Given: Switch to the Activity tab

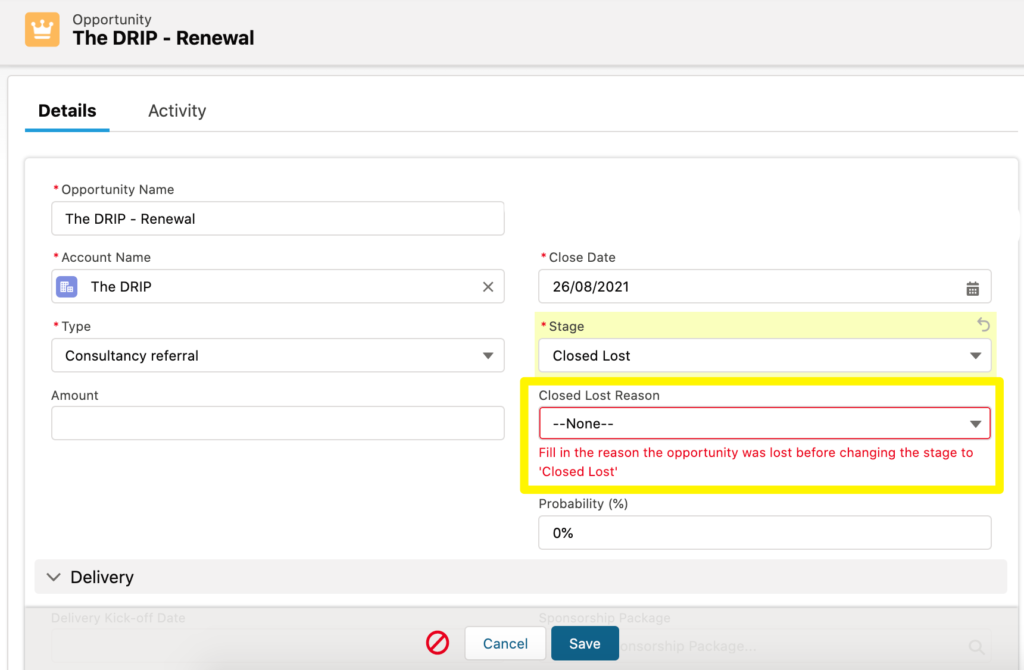Looking at the screenshot, I should click(177, 111).
